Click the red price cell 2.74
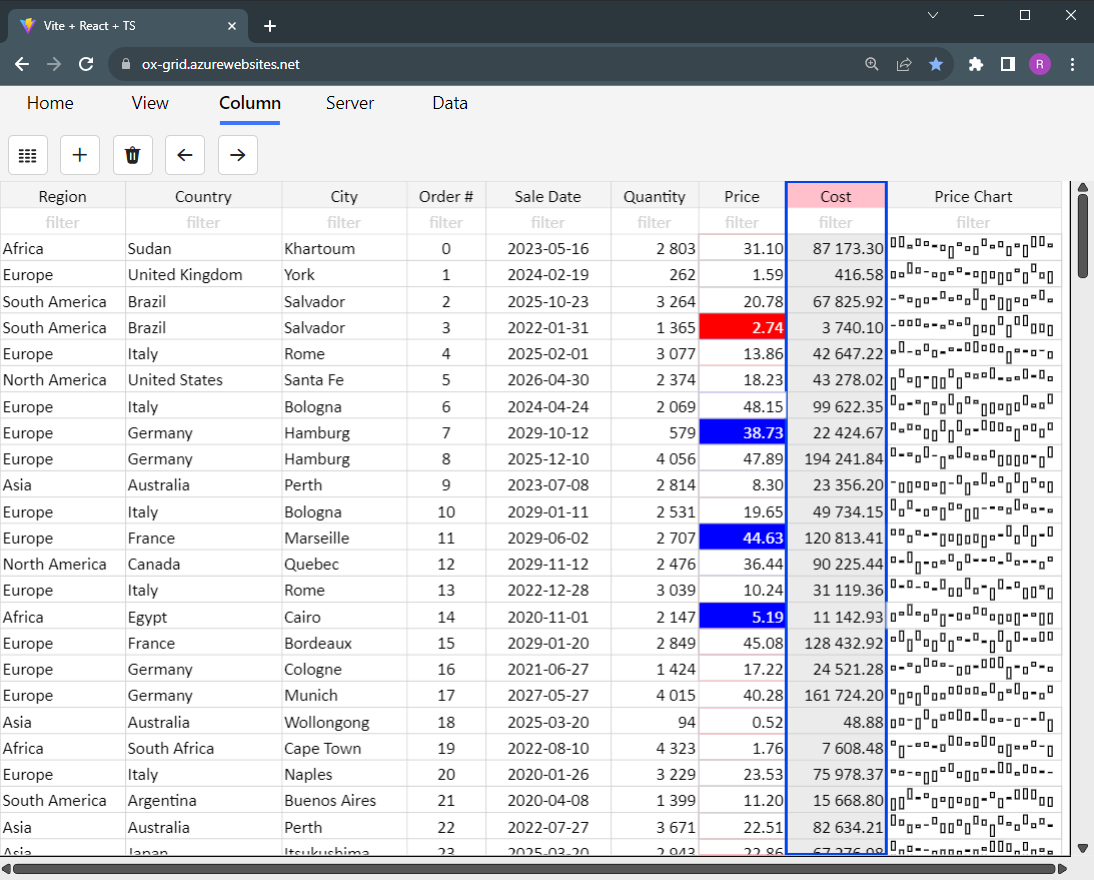Screen dimensions: 1094x880 (x=741, y=327)
